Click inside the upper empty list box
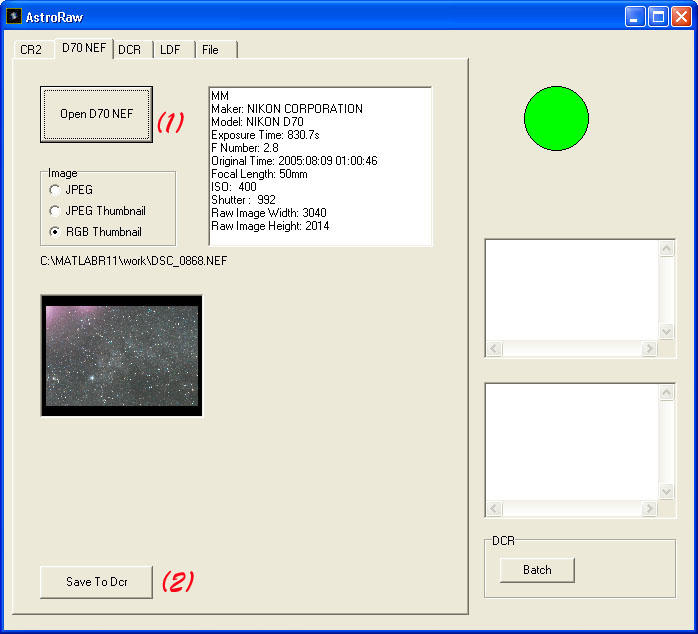This screenshot has width=698, height=634. (572, 291)
